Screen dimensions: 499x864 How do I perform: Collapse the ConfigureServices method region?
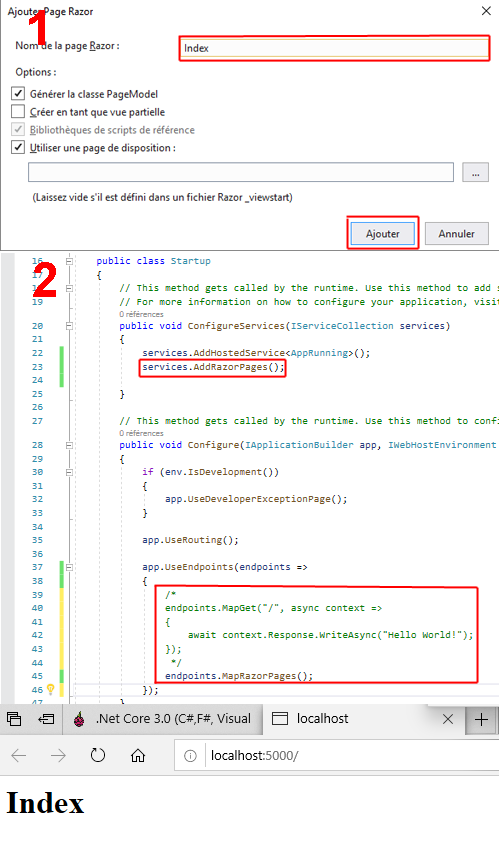(x=69, y=326)
